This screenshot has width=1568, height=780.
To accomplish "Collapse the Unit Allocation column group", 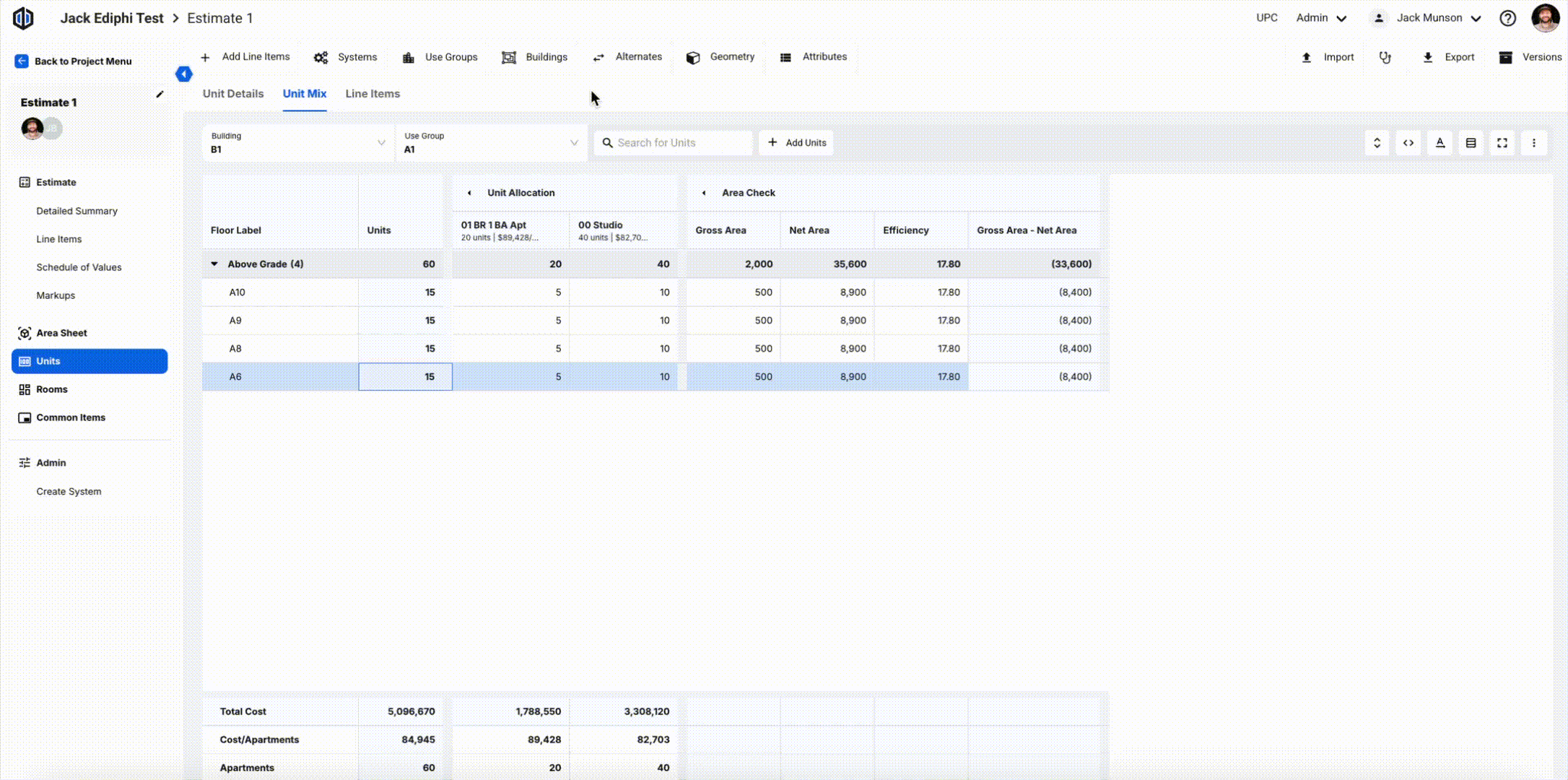I will (469, 193).
